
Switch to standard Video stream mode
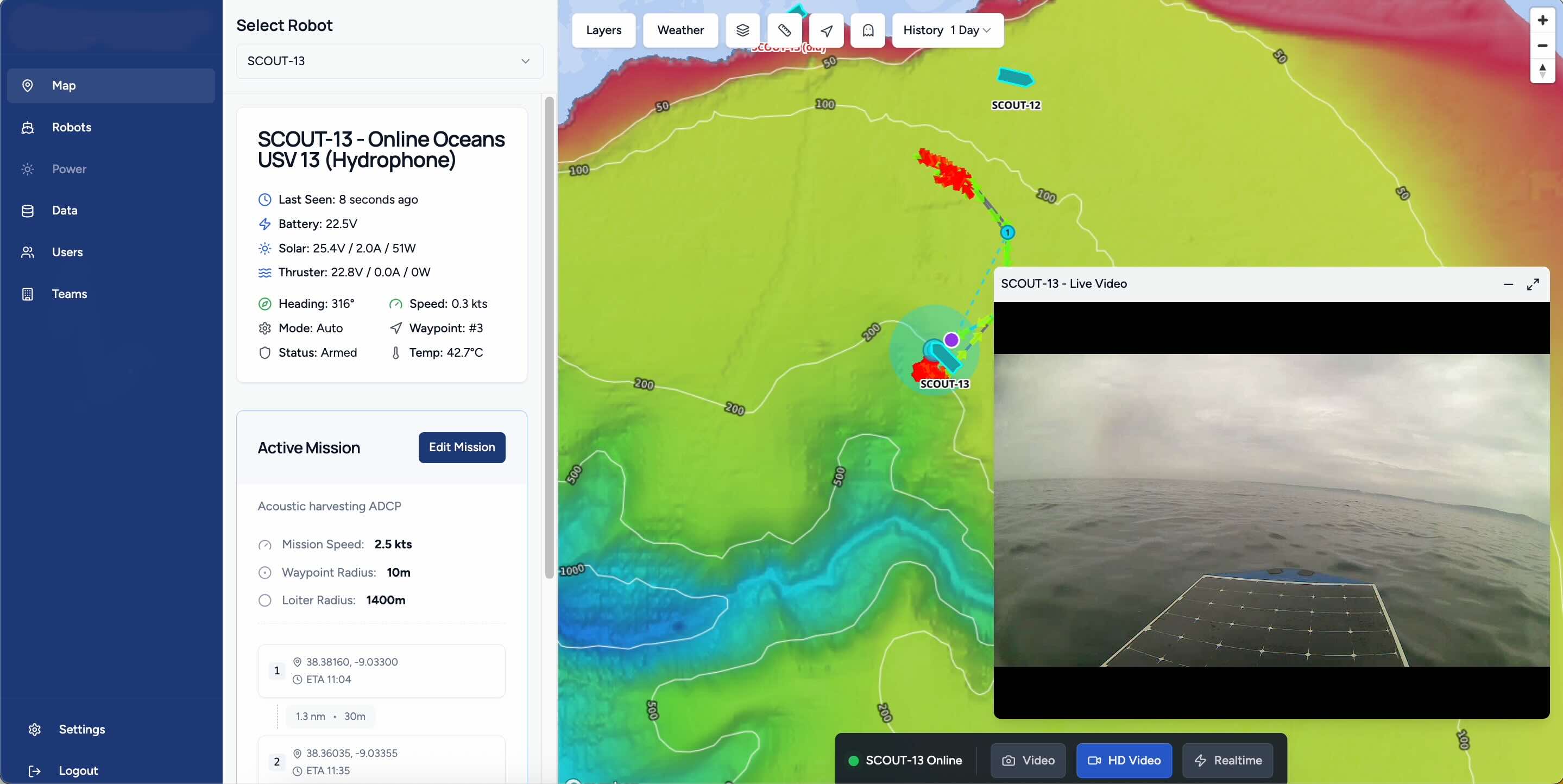pos(1028,760)
